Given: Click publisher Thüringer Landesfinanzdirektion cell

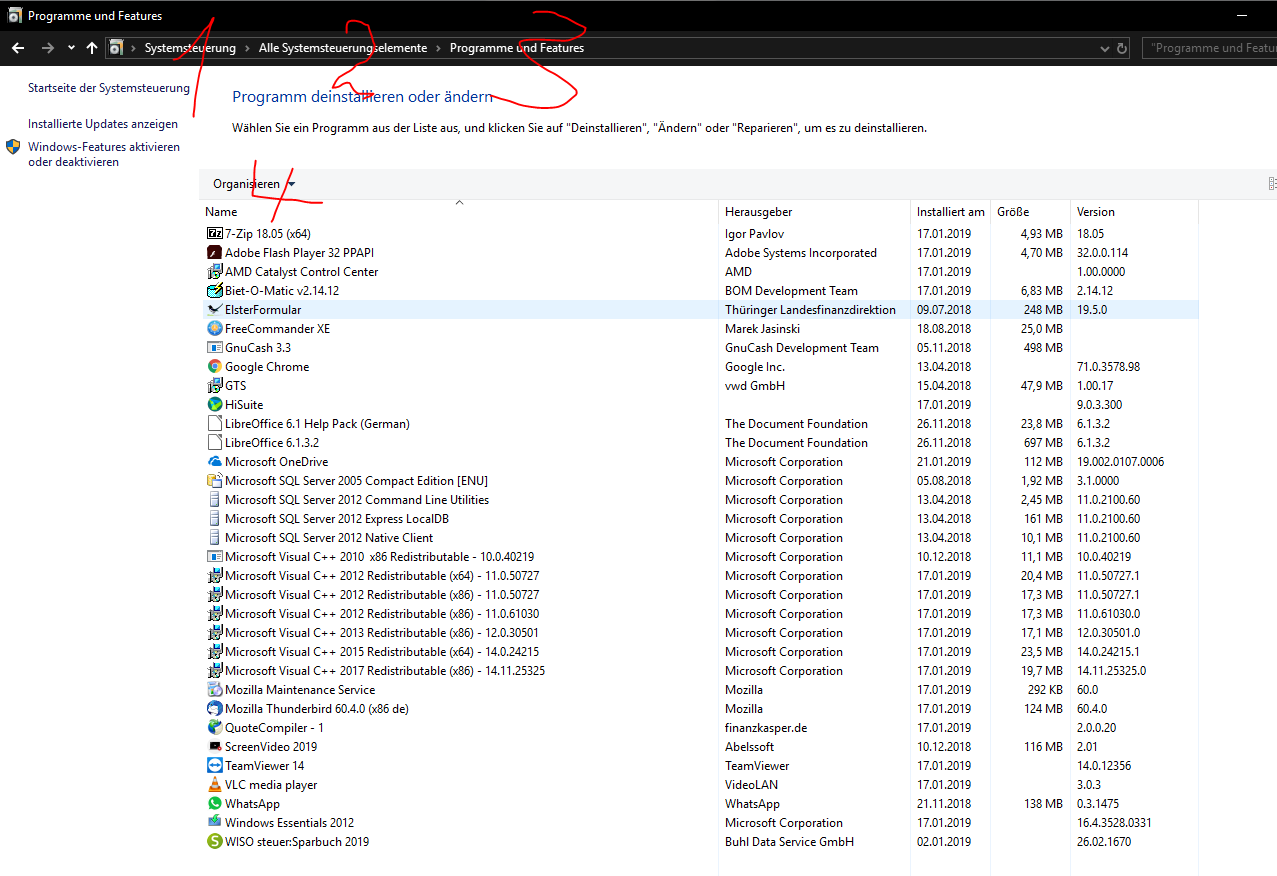Looking at the screenshot, I should tap(810, 310).
